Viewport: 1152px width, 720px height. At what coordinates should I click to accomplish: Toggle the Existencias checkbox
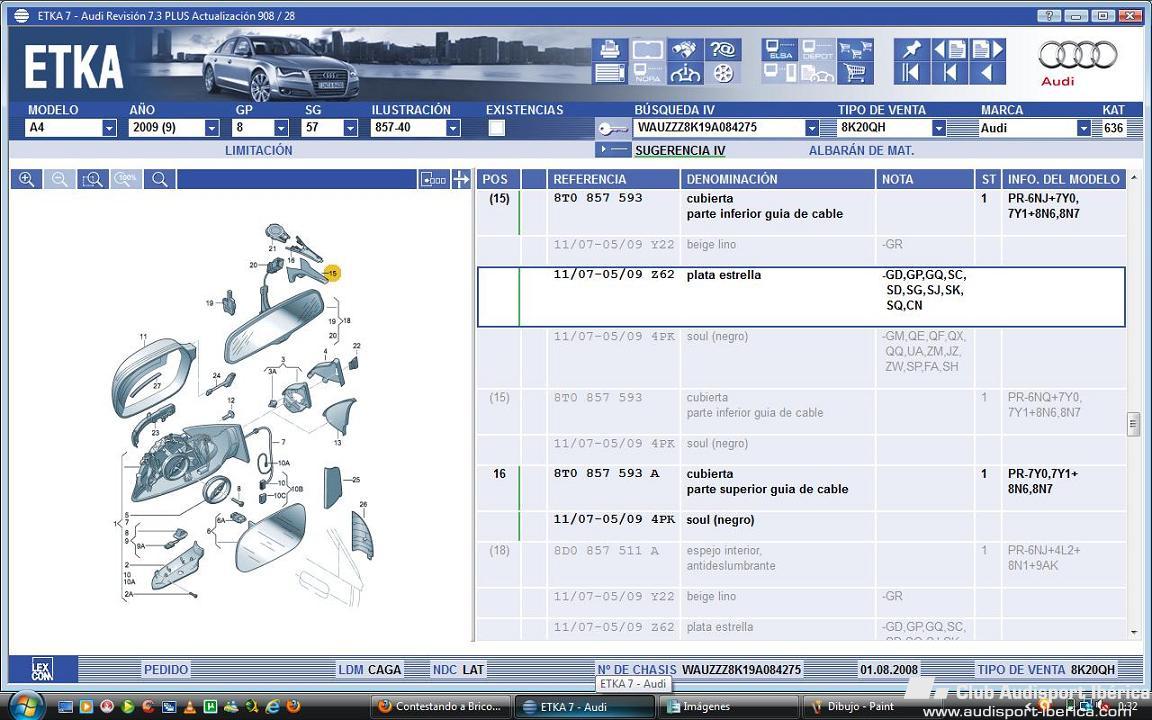click(497, 128)
